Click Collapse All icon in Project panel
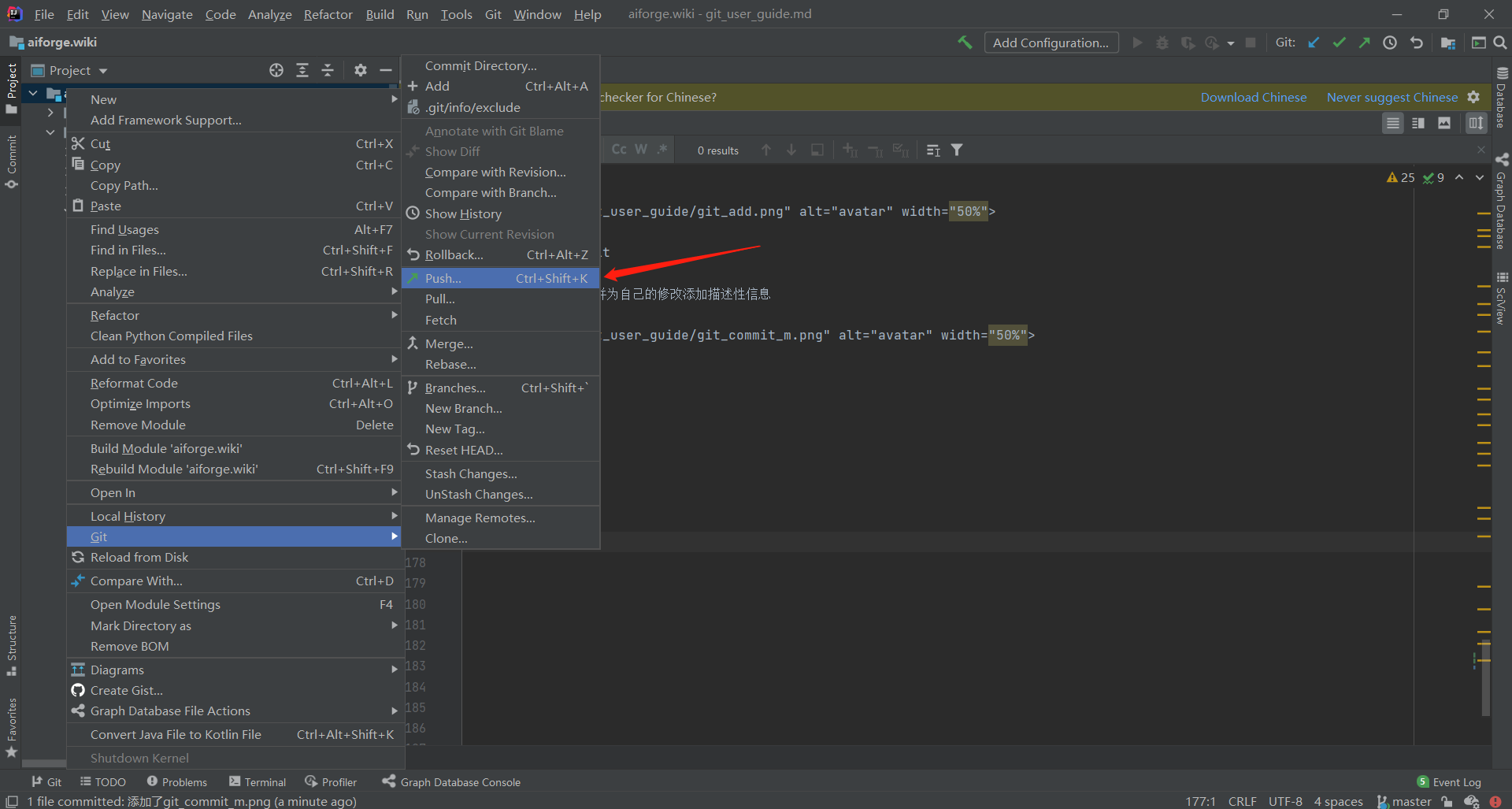This screenshot has width=1512, height=809. [x=328, y=70]
